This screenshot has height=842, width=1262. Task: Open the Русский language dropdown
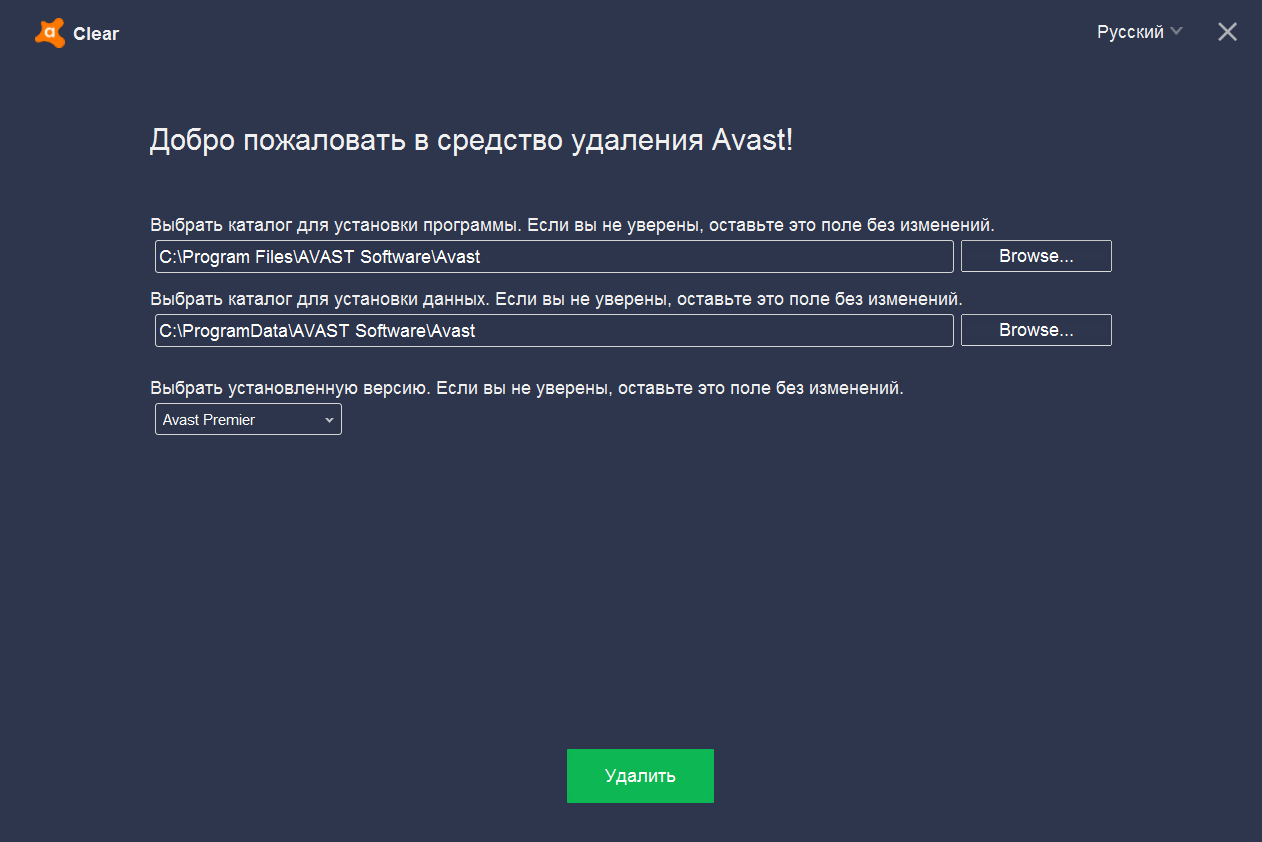(x=1140, y=32)
